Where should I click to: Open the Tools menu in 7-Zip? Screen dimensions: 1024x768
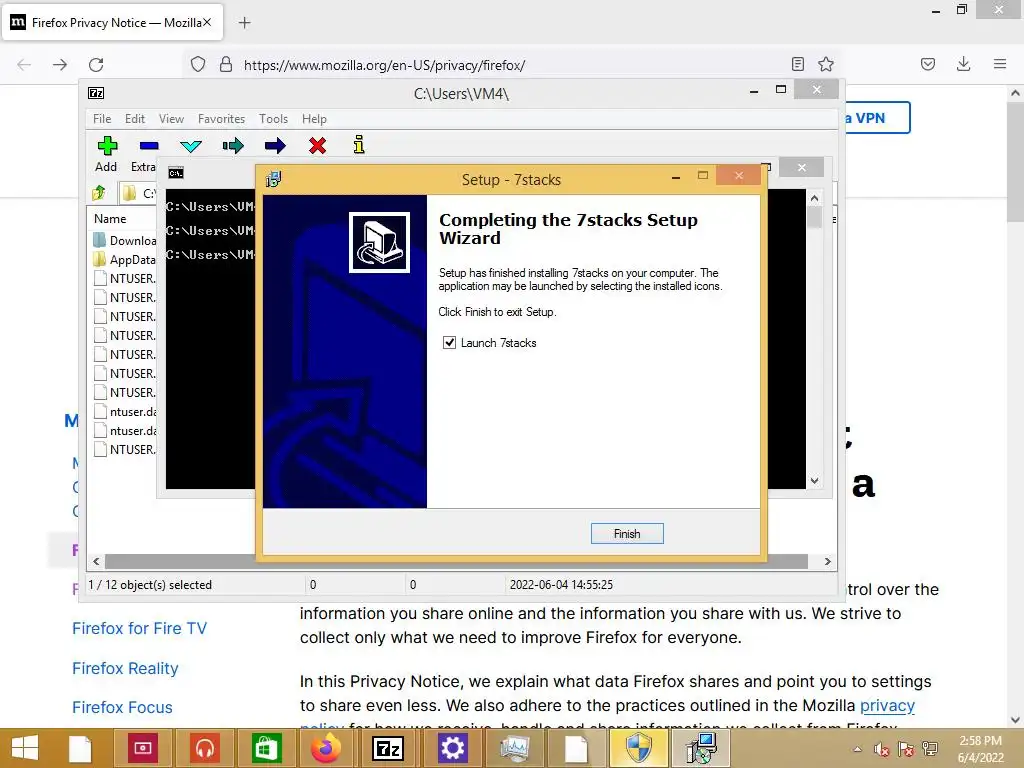tap(273, 119)
